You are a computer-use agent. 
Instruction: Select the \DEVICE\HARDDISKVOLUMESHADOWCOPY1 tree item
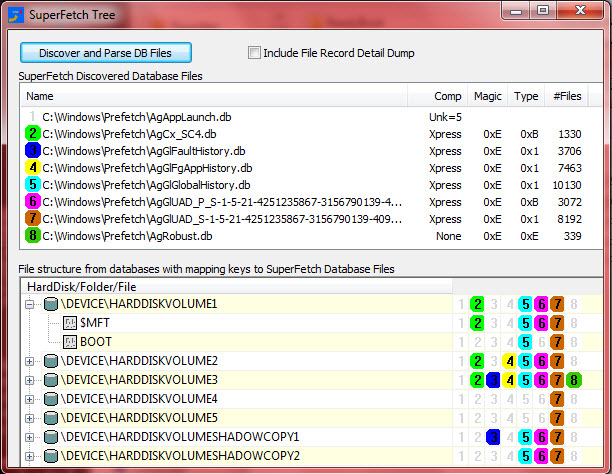[180, 437]
